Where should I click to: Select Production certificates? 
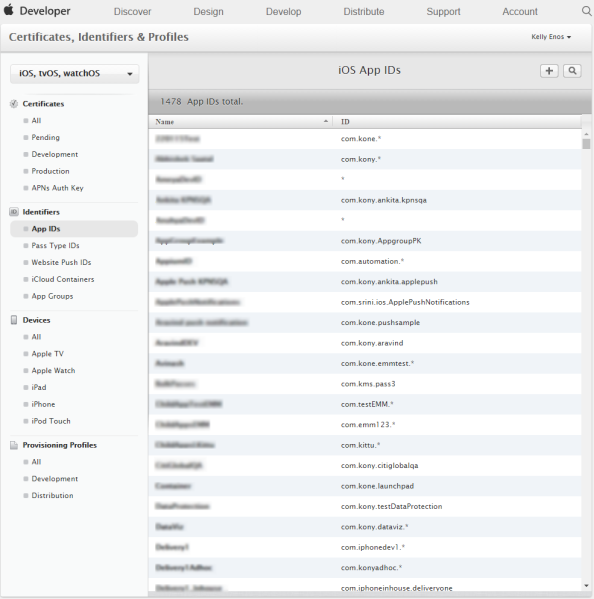tap(50, 171)
